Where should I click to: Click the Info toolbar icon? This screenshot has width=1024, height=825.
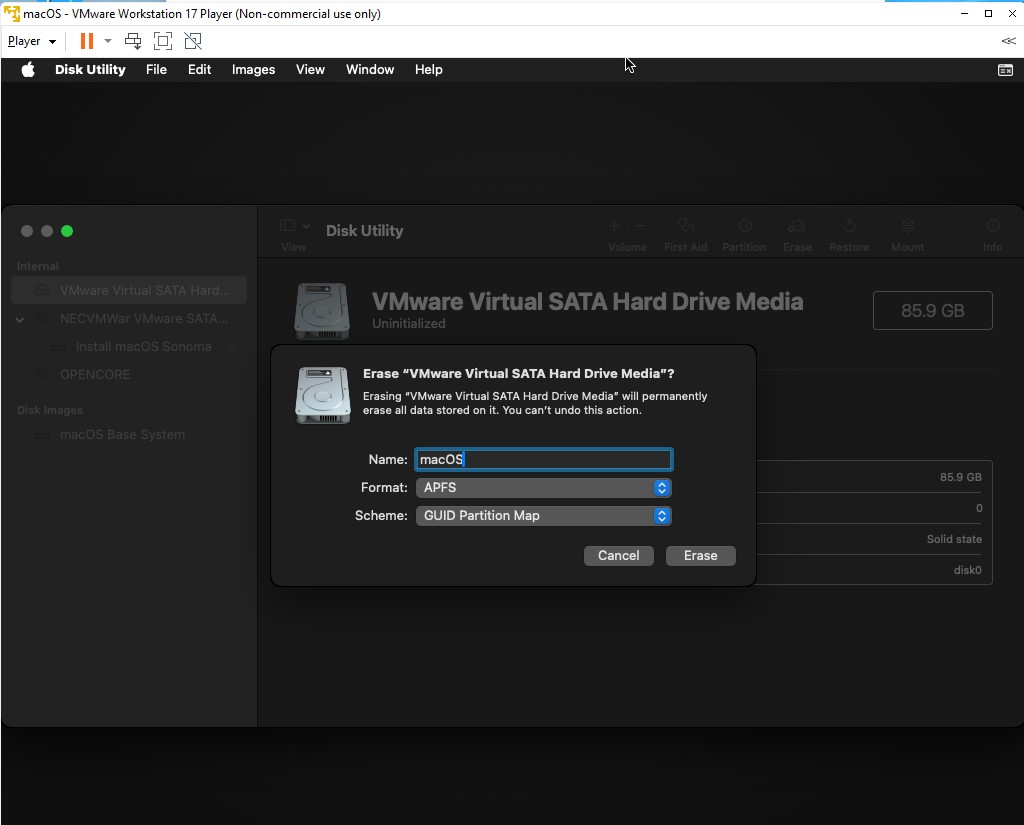click(992, 227)
